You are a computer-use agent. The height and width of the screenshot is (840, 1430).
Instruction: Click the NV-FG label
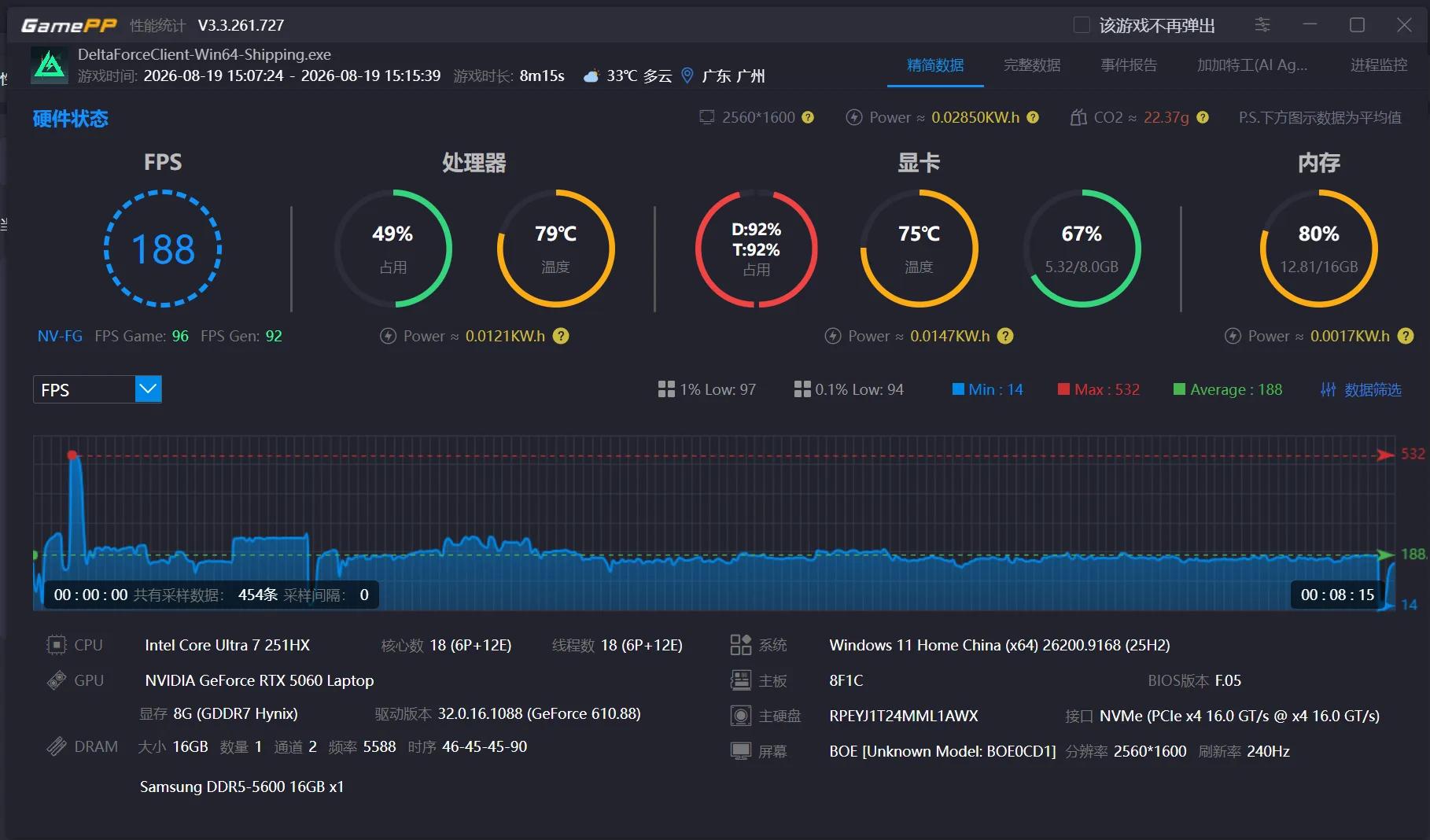60,336
